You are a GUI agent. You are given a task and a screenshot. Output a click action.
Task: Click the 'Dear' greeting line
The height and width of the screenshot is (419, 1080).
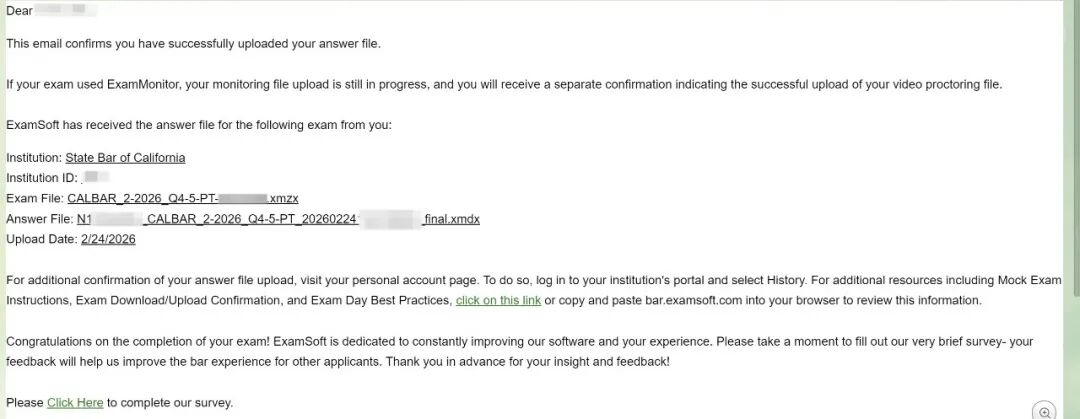[20, 11]
